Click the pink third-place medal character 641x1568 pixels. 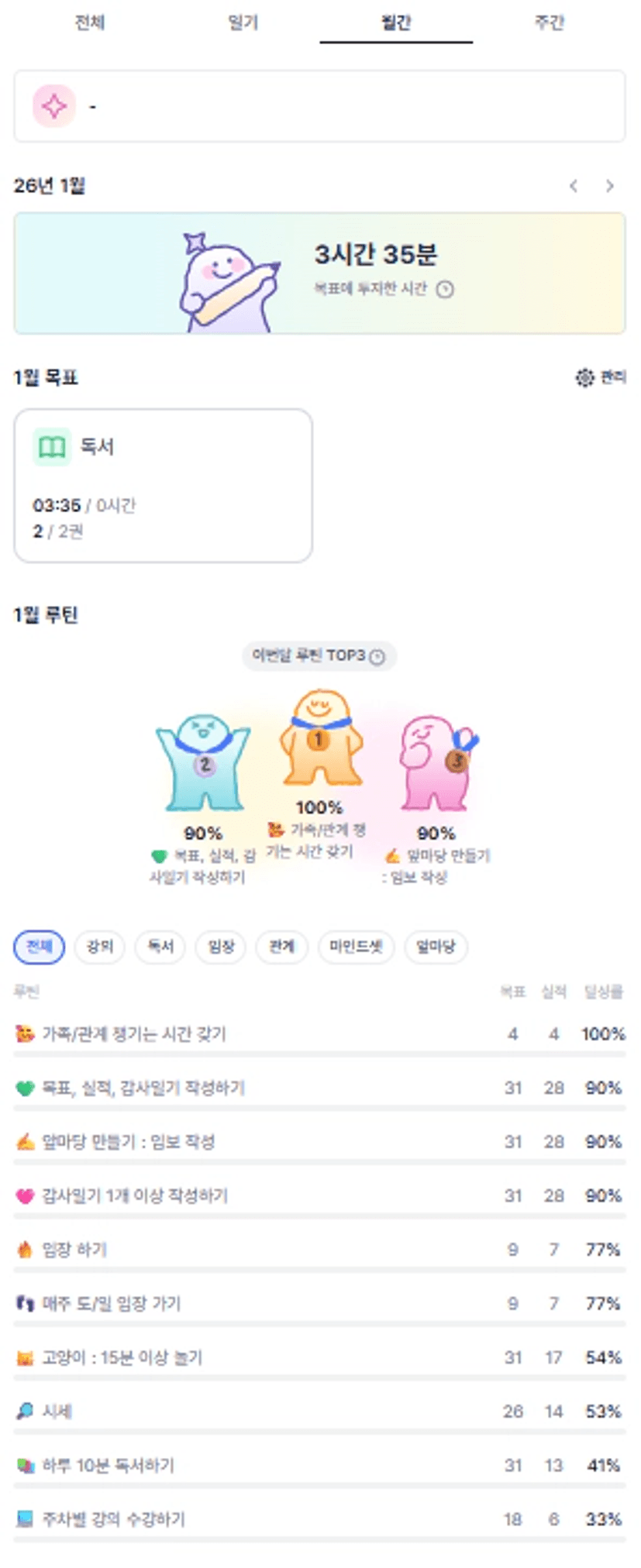436,763
